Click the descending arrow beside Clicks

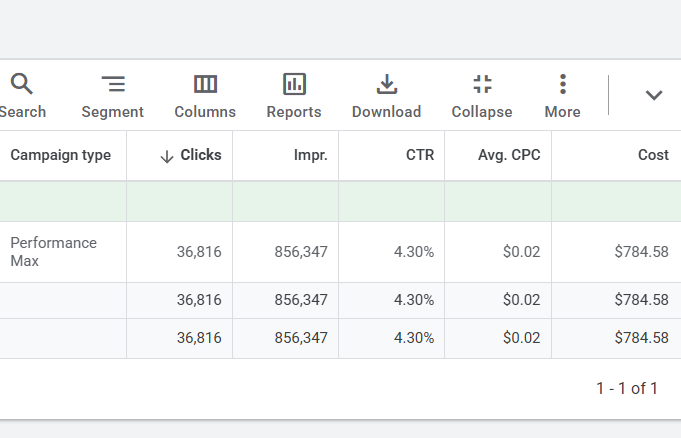[x=167, y=156]
